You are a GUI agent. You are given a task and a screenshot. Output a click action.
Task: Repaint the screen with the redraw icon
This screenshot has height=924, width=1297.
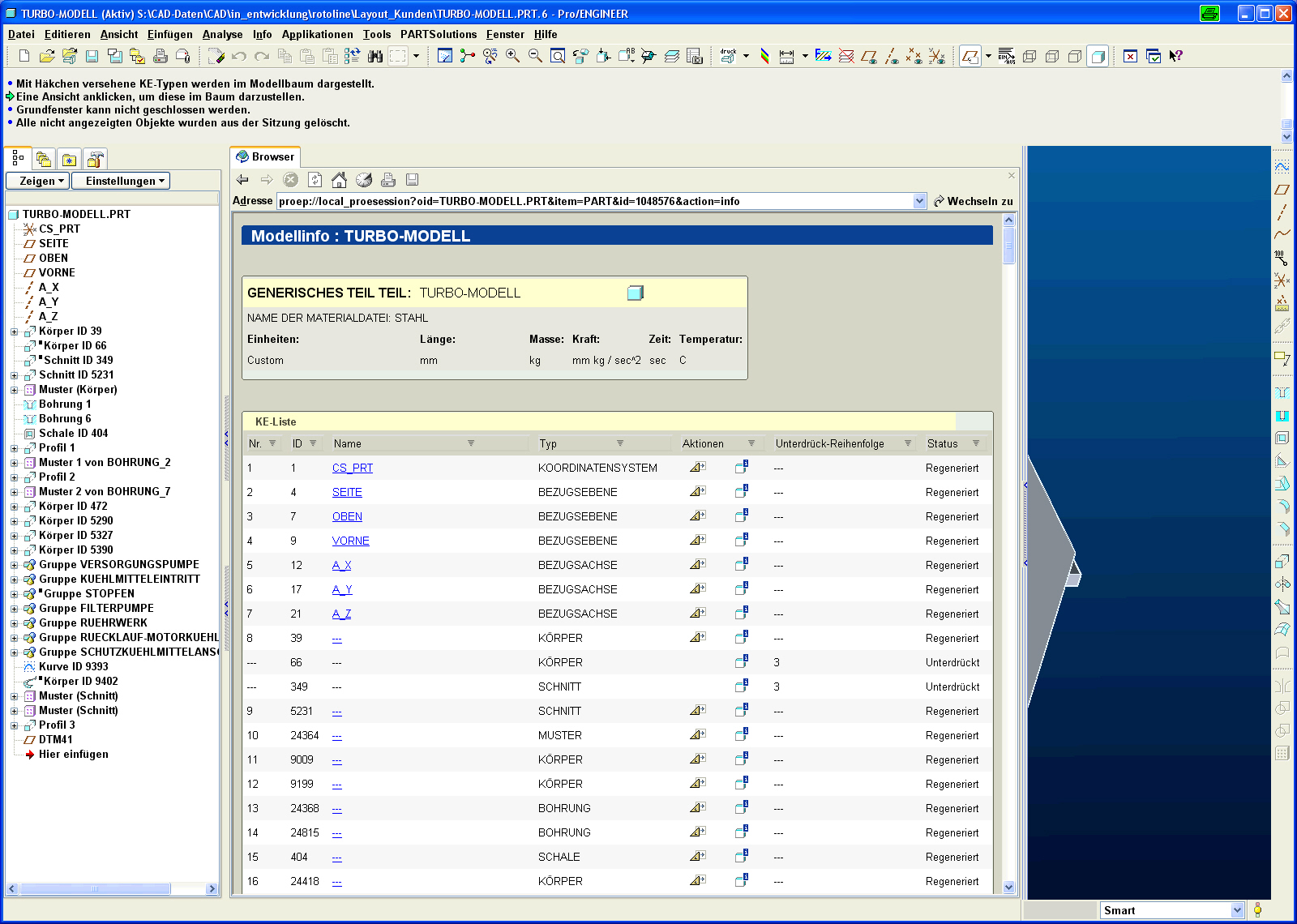[445, 56]
